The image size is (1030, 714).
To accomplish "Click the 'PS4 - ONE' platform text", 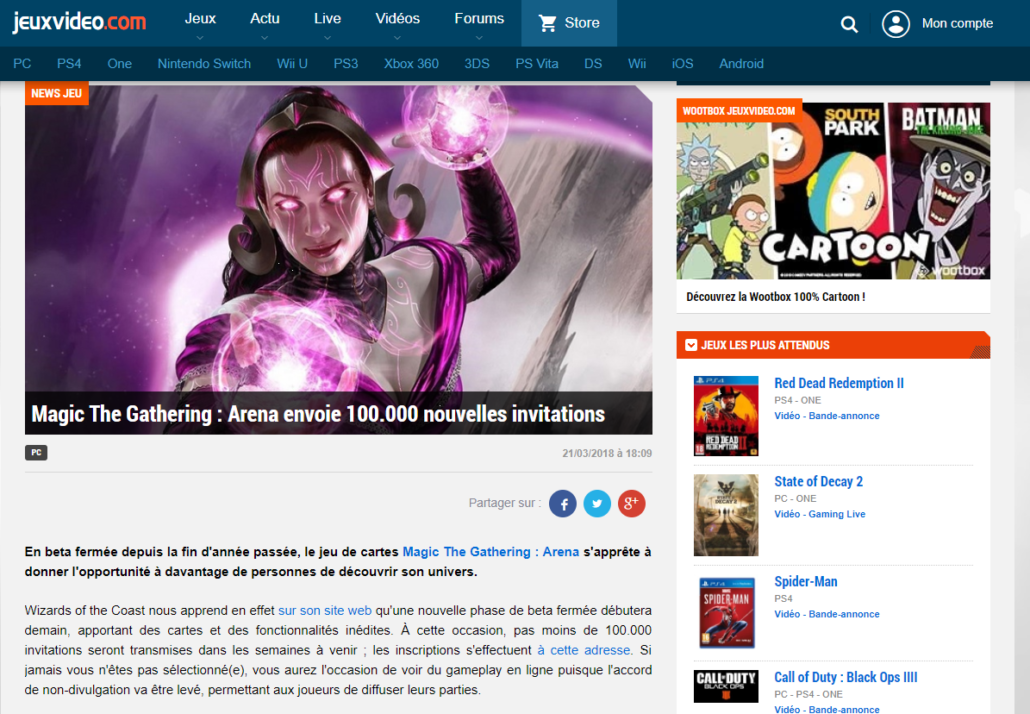I will coord(797,400).
